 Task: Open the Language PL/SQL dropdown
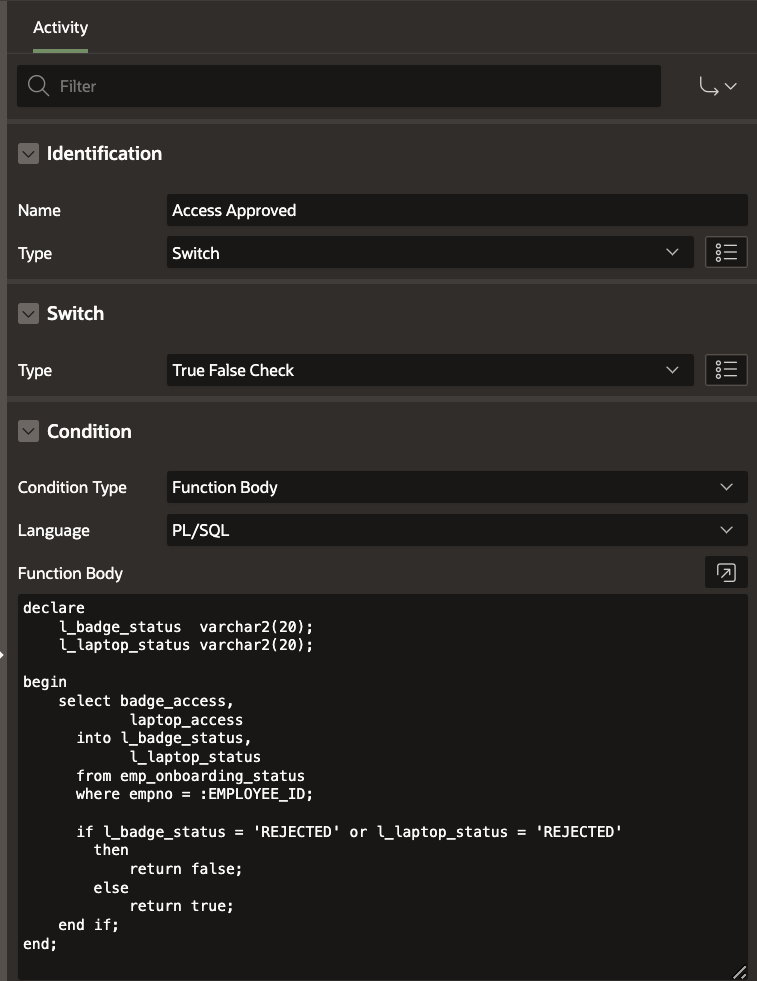457,530
